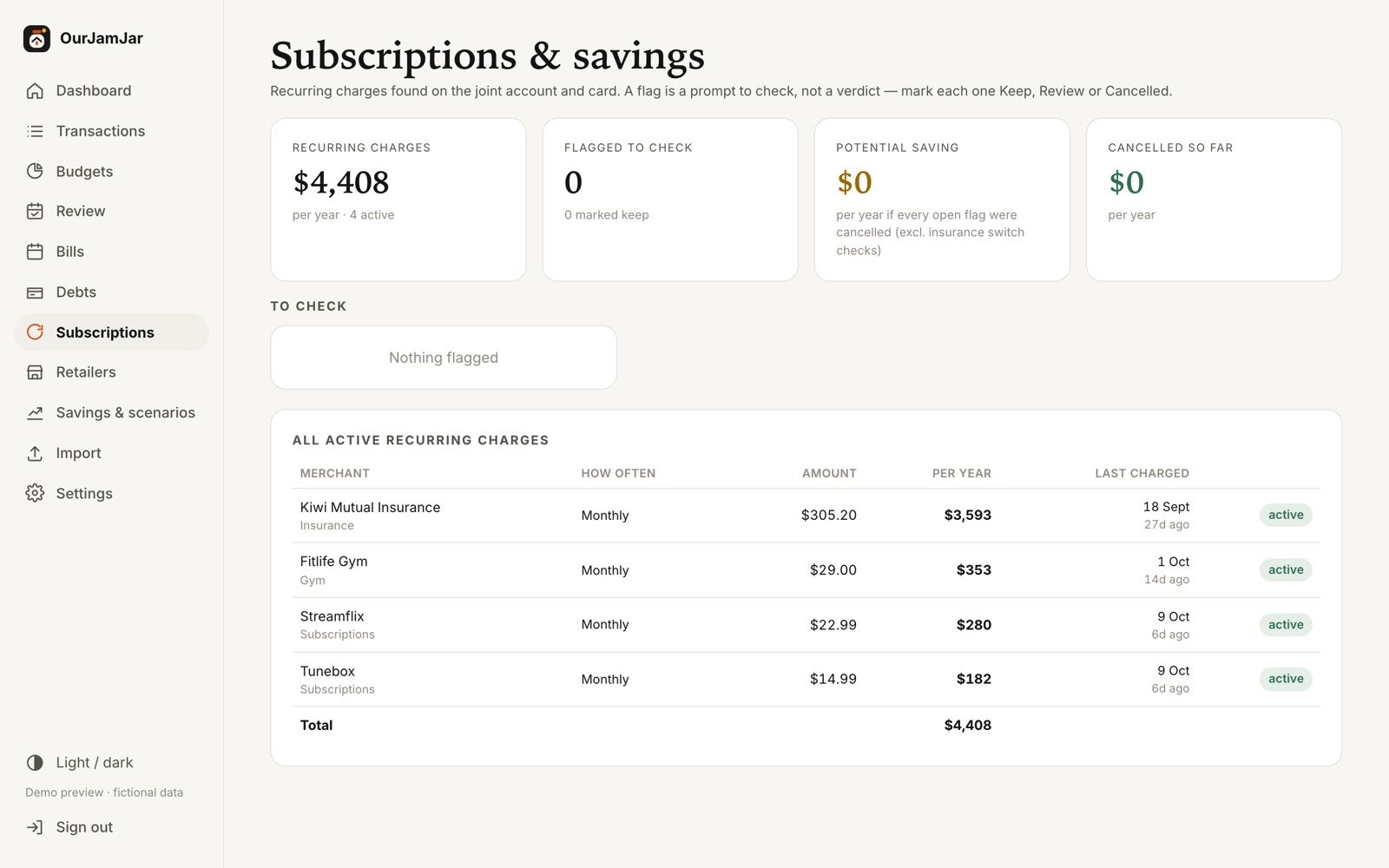The height and width of the screenshot is (868, 1389).
Task: Click the $3,593 per year value
Action: click(x=967, y=515)
